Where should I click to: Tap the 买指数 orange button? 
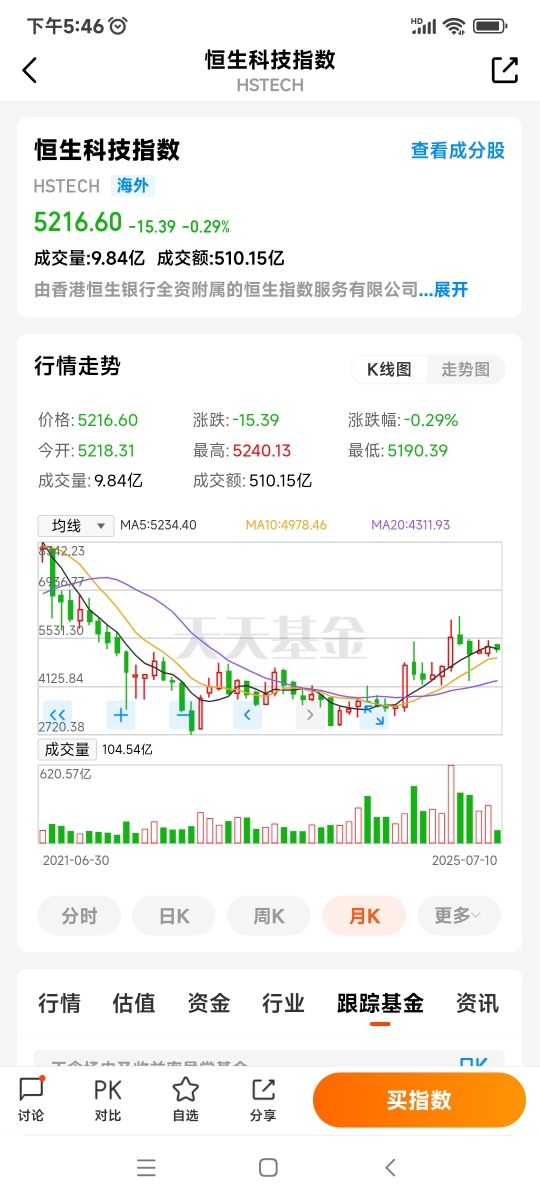pyautogui.click(x=419, y=1100)
